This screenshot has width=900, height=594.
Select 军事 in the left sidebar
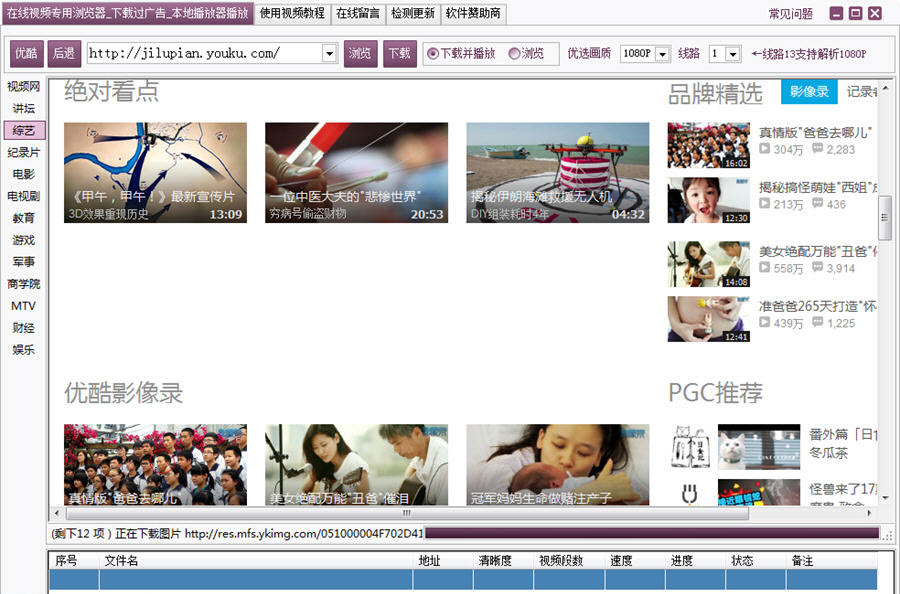[24, 262]
